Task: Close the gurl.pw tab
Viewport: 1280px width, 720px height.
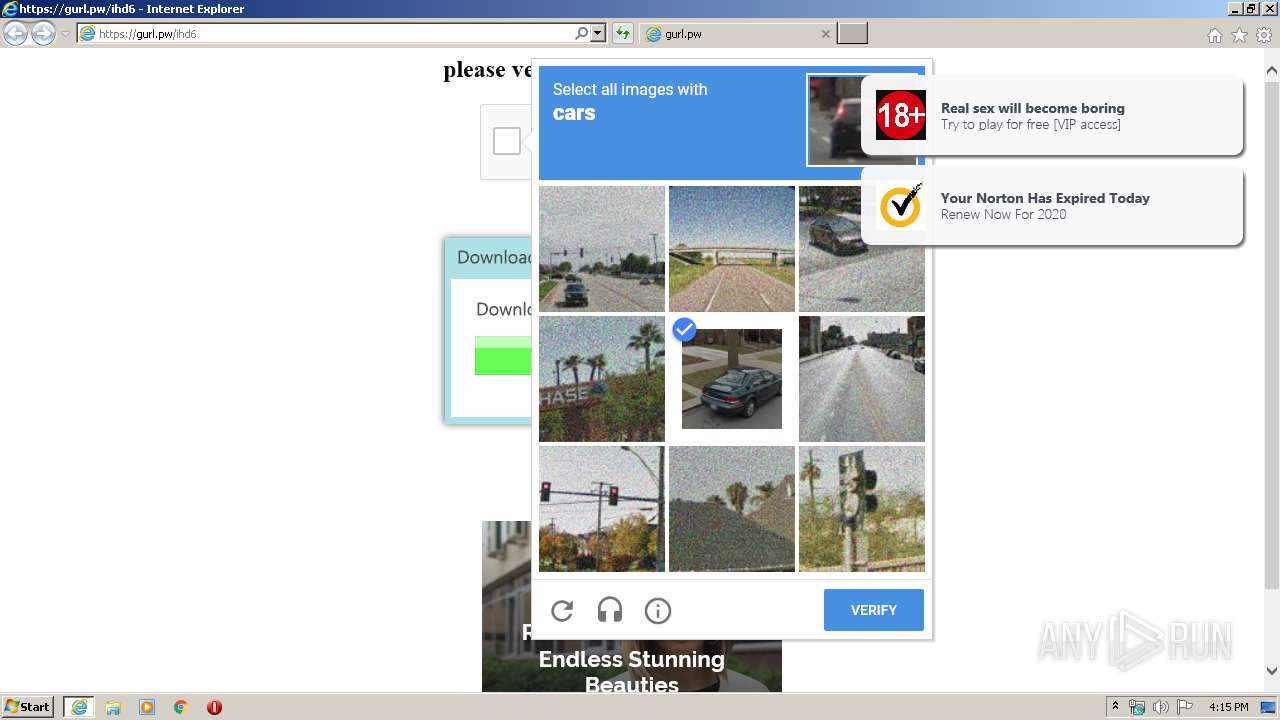Action: 825,34
